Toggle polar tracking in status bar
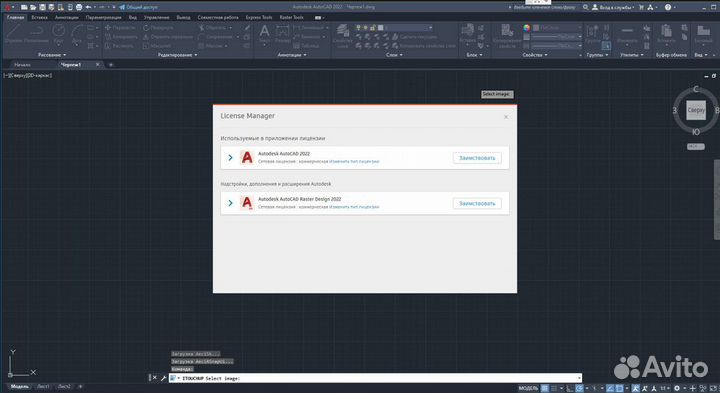Image resolution: width=720 pixels, height=393 pixels. 579,388
